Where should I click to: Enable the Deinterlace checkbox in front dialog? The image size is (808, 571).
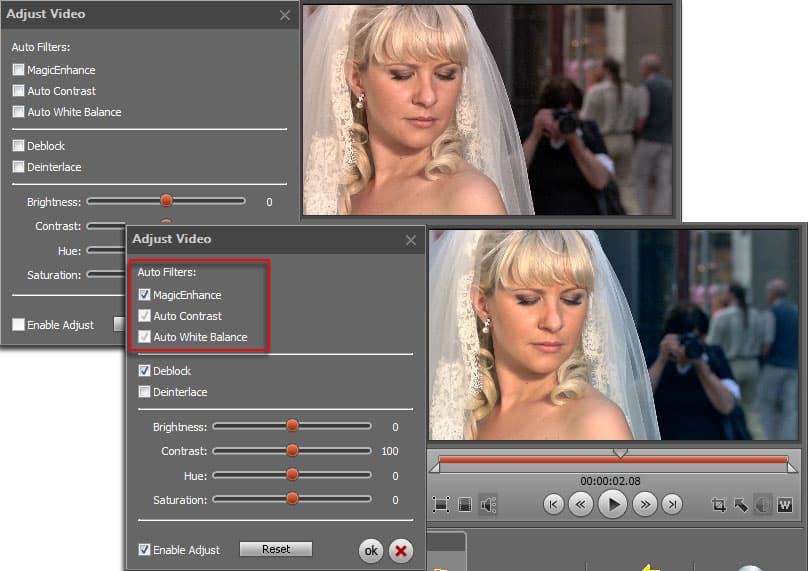(144, 392)
